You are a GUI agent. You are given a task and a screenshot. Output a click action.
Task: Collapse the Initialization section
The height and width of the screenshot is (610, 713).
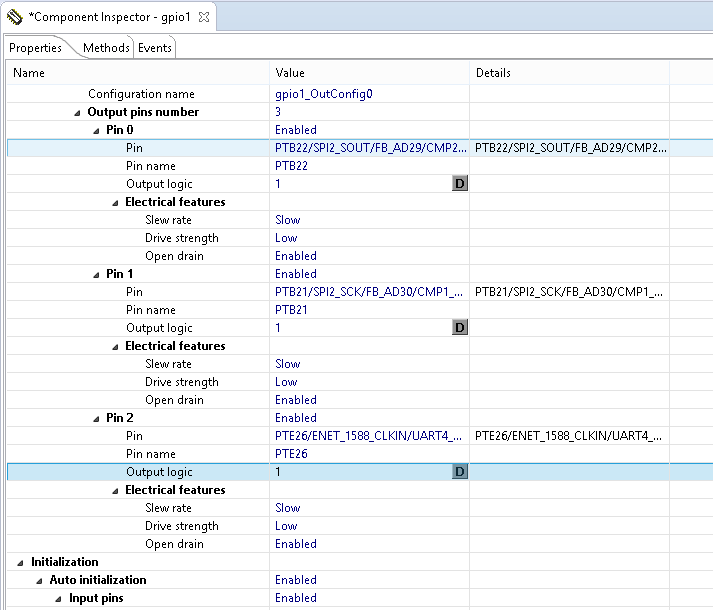click(x=21, y=563)
